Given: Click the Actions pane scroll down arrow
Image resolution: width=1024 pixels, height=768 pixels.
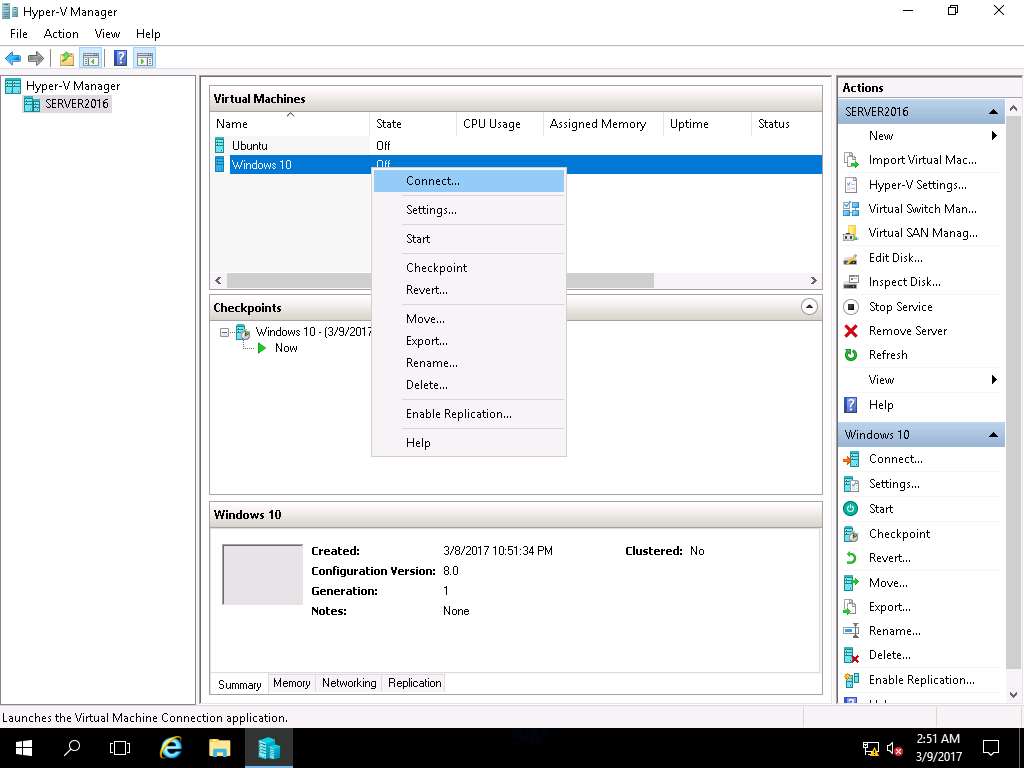Looking at the screenshot, I should [1014, 694].
